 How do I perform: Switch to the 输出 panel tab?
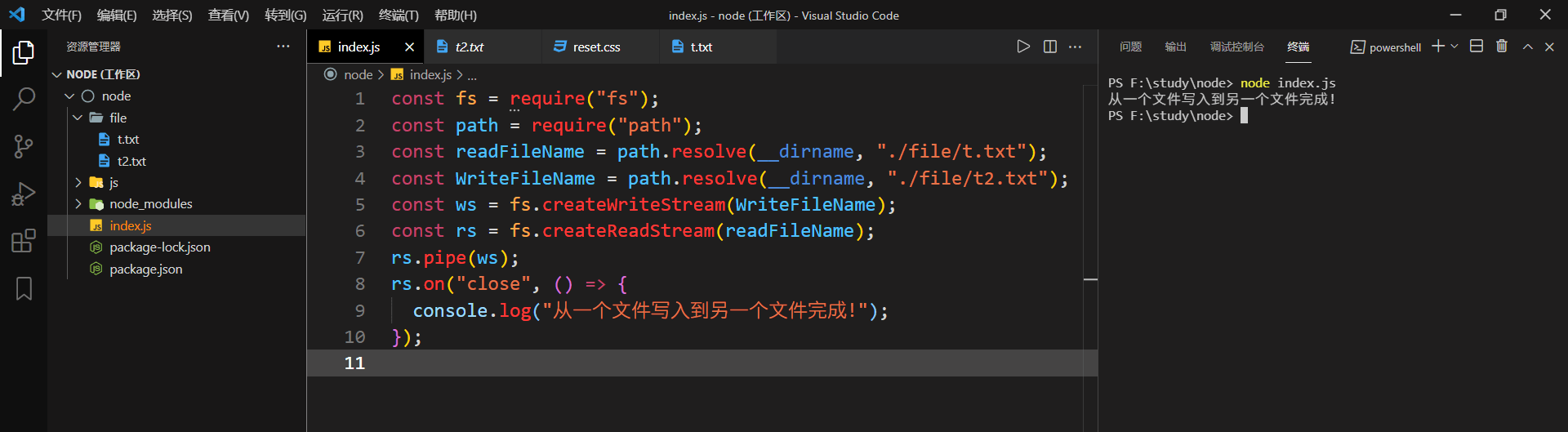coord(1175,47)
